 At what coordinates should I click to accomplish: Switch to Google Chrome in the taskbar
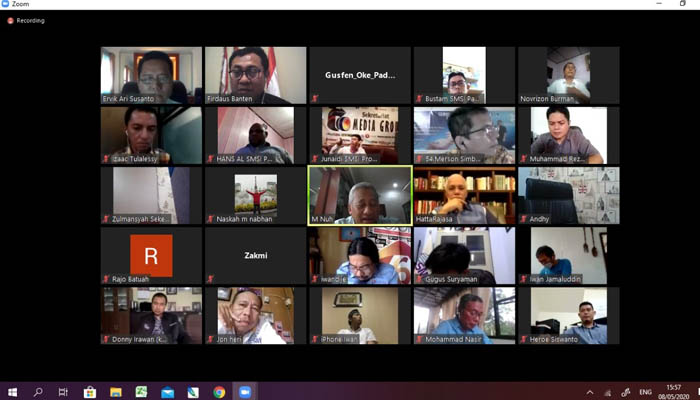219,391
